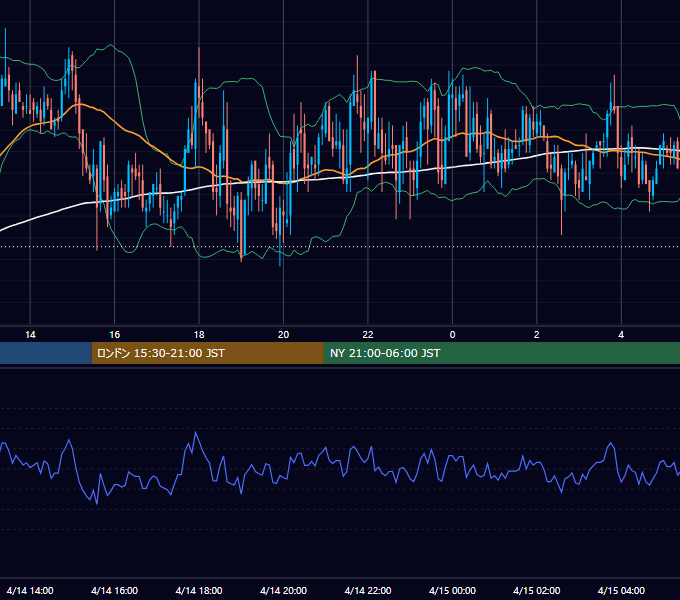Click the 4/14 22:00 time label

(368, 590)
